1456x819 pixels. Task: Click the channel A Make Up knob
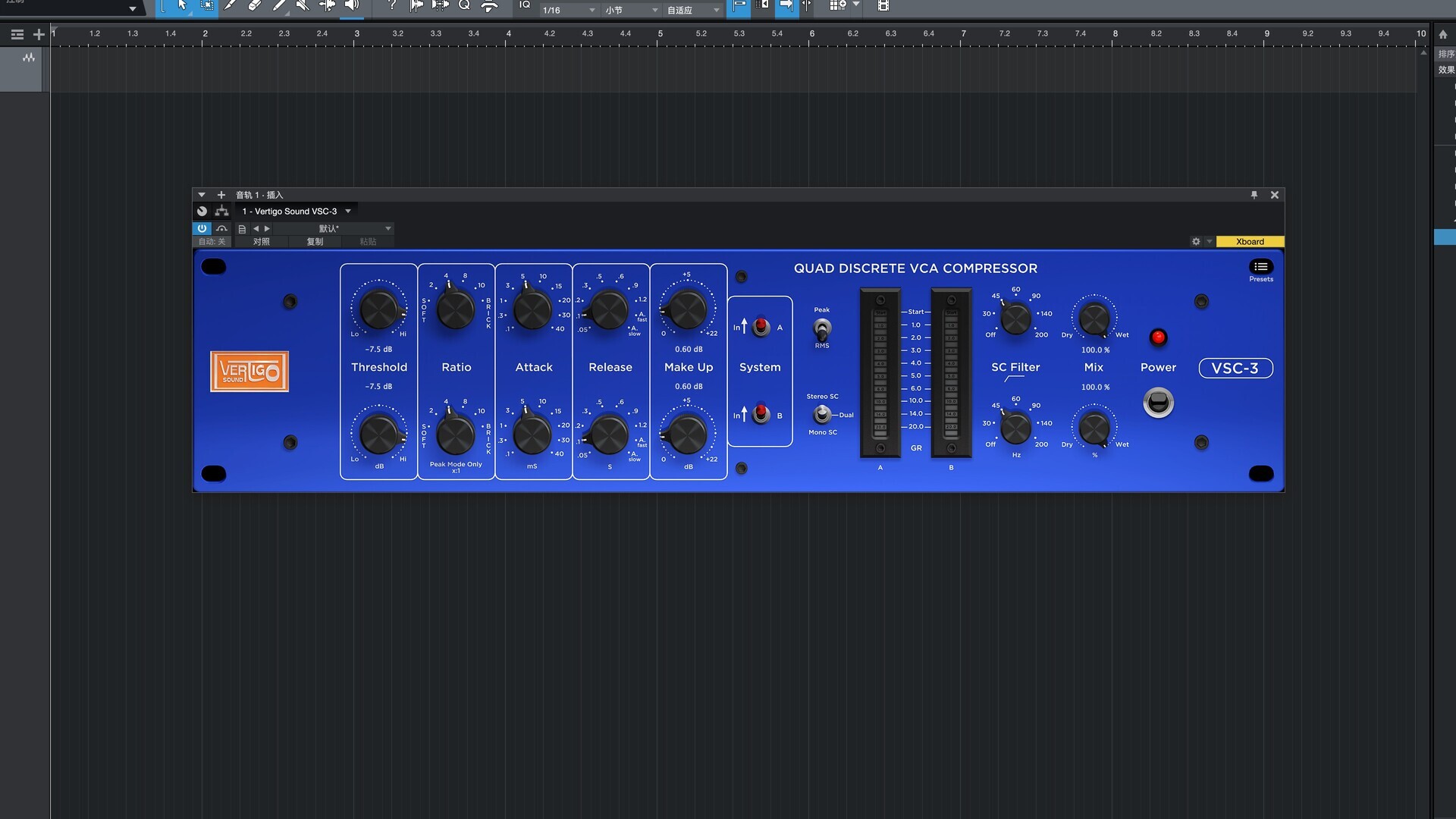pos(688,309)
